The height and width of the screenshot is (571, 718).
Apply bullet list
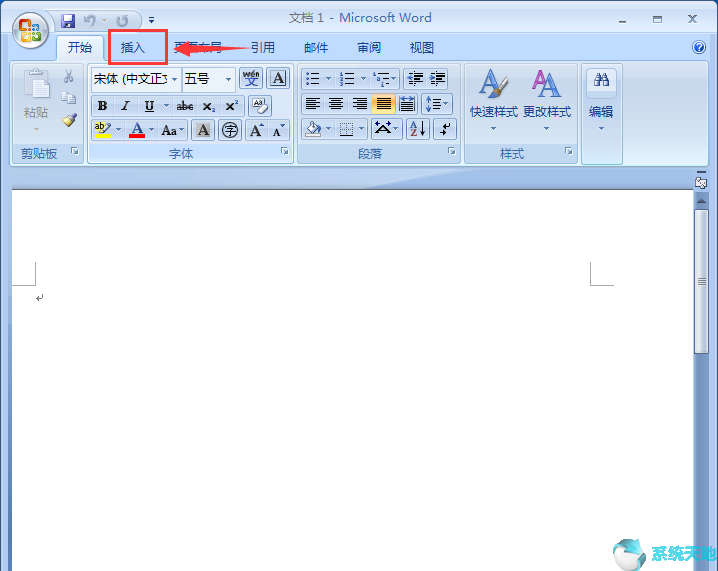(313, 79)
